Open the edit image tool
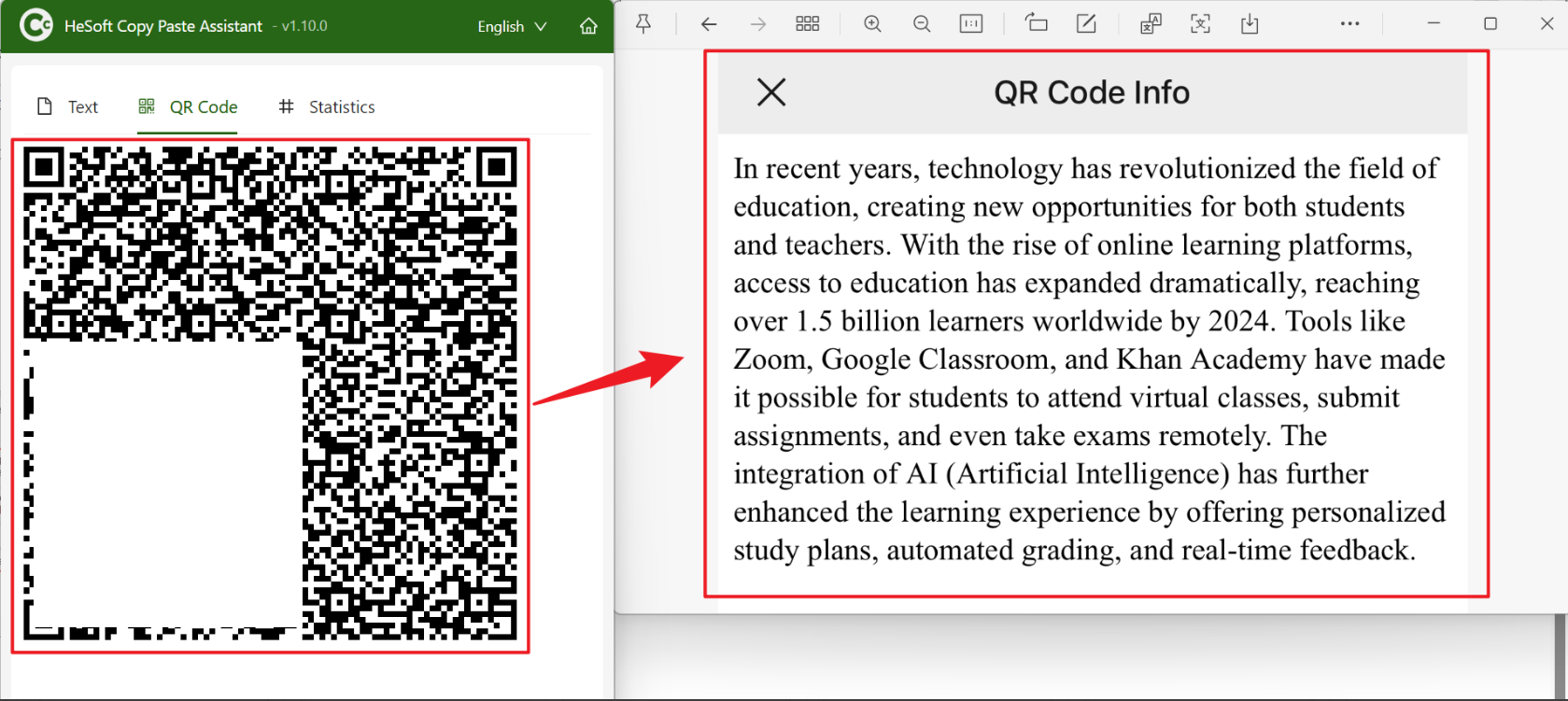The width and height of the screenshot is (1568, 701). pos(1086,23)
